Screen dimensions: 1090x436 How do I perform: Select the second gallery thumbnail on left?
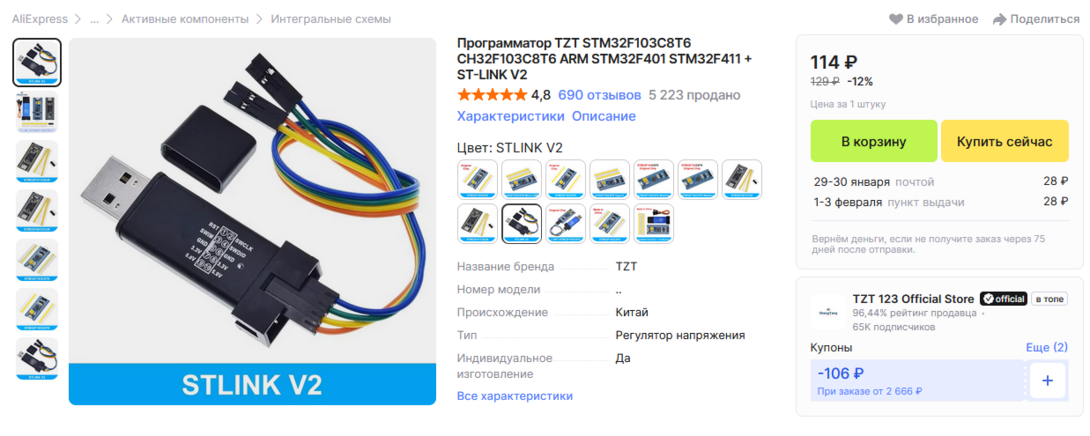coord(37,111)
